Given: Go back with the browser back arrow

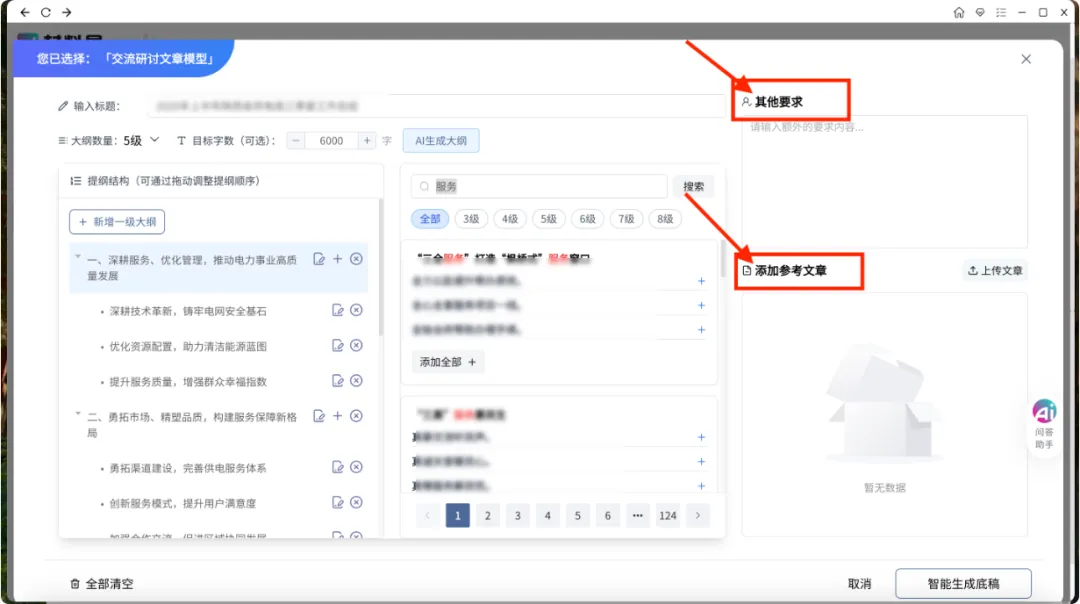Looking at the screenshot, I should click(25, 12).
